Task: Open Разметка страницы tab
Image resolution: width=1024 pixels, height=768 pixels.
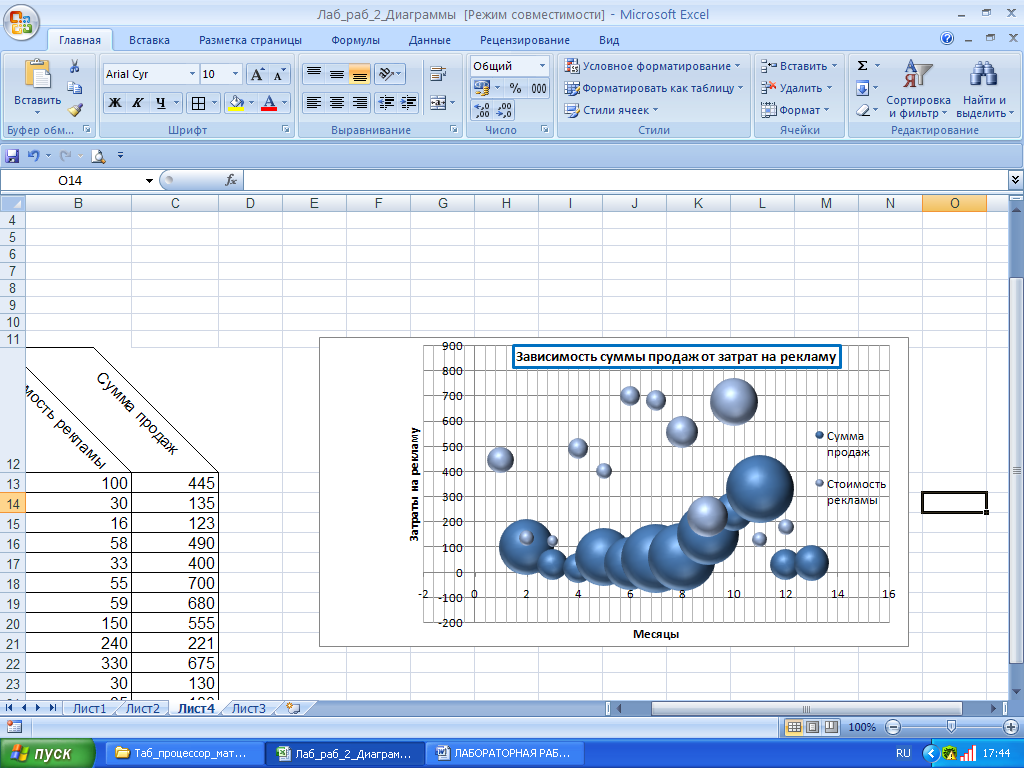Action: [x=250, y=40]
